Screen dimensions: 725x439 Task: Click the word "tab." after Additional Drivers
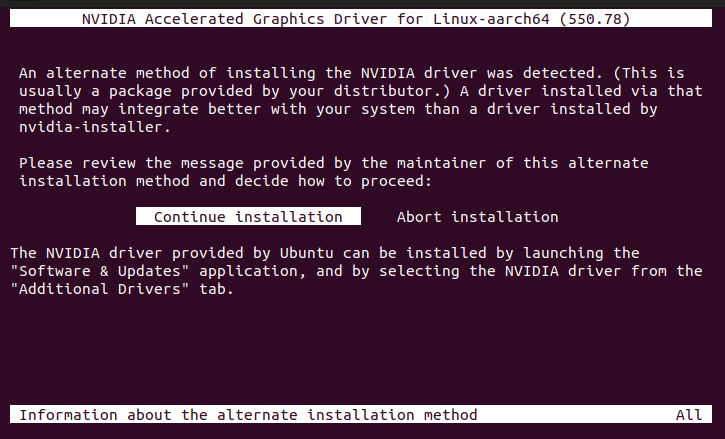pyautogui.click(x=217, y=289)
